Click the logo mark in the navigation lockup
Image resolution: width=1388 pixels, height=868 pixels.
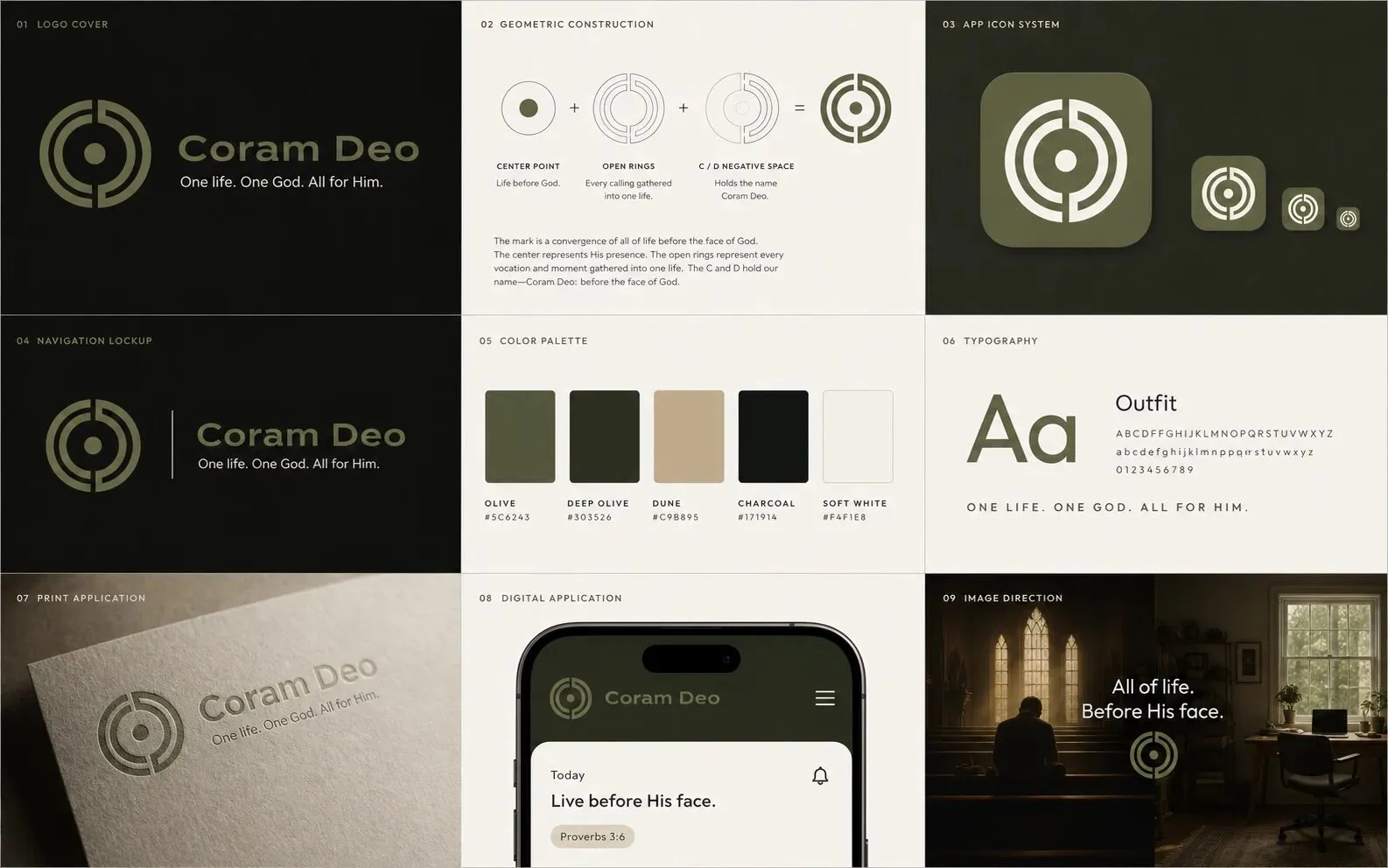pyautogui.click(x=93, y=445)
